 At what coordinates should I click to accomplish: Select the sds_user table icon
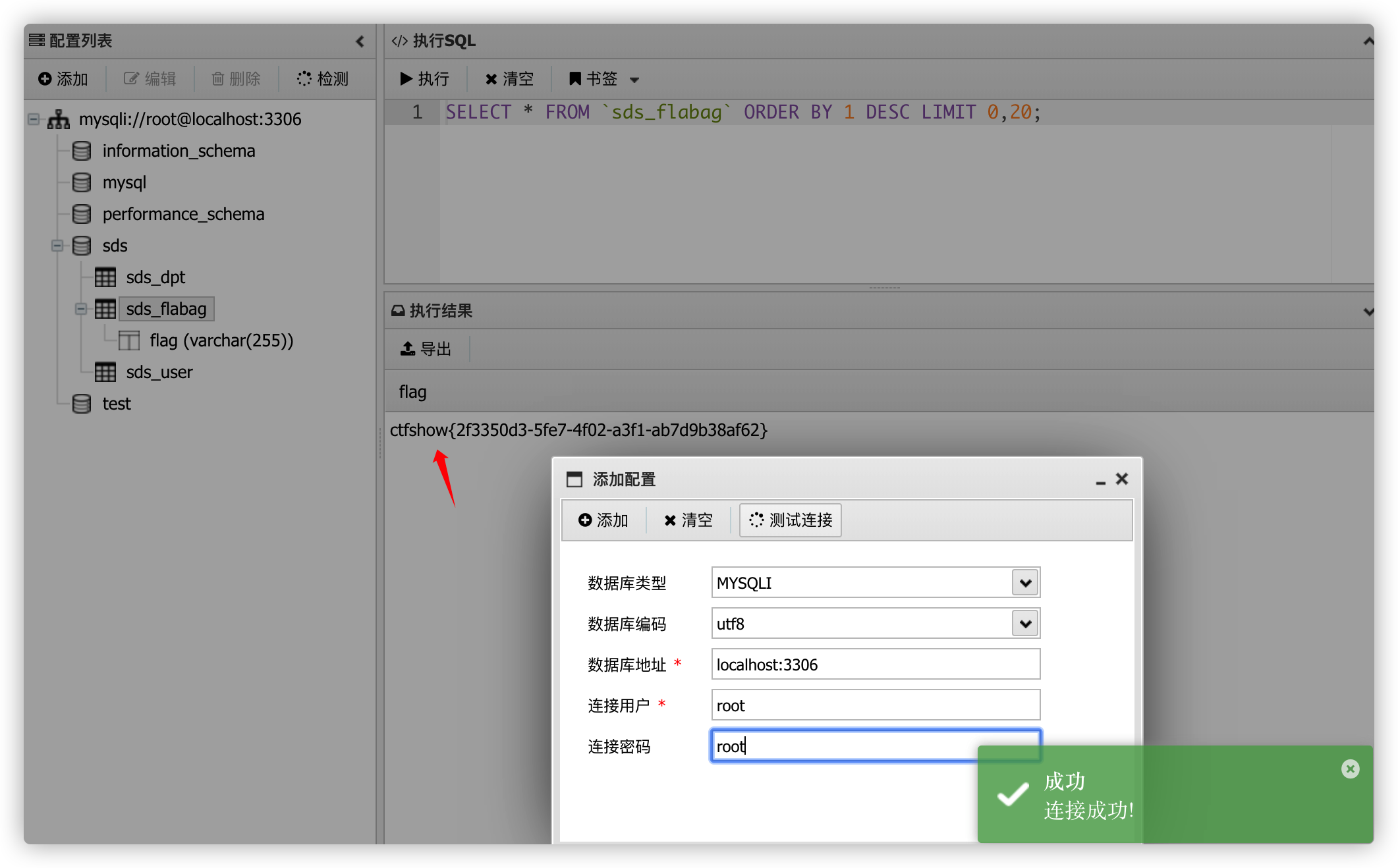coord(105,372)
